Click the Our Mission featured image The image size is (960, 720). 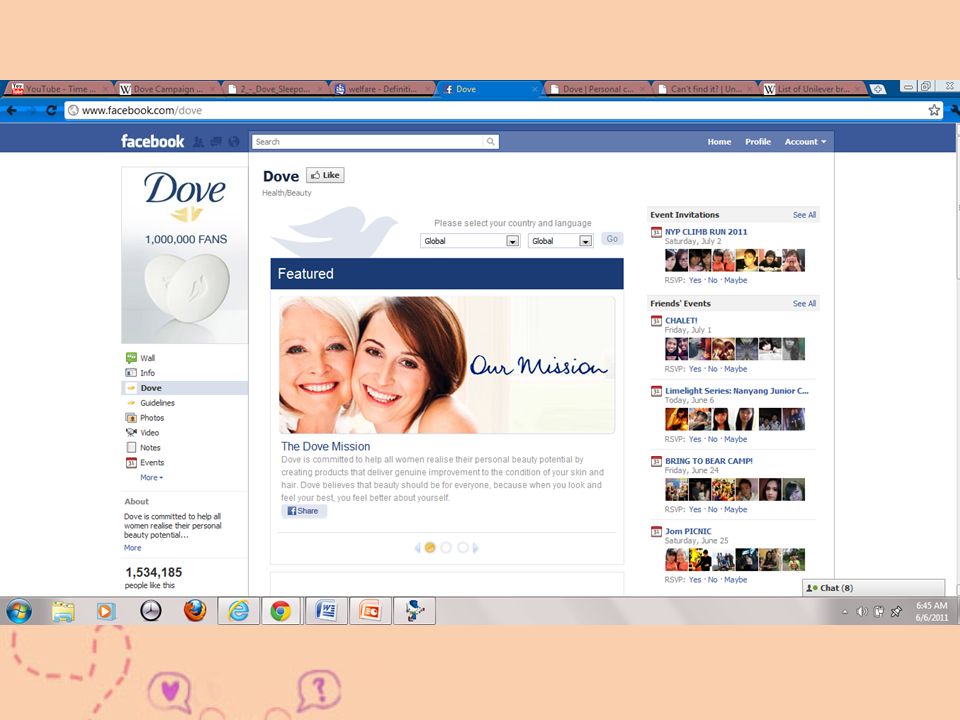[447, 365]
